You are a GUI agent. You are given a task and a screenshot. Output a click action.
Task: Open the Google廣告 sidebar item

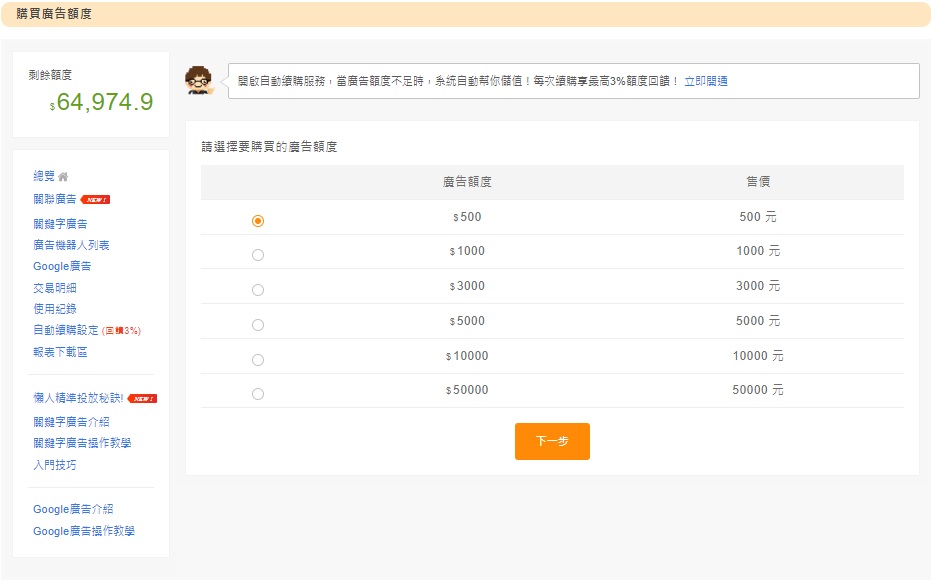point(62,266)
